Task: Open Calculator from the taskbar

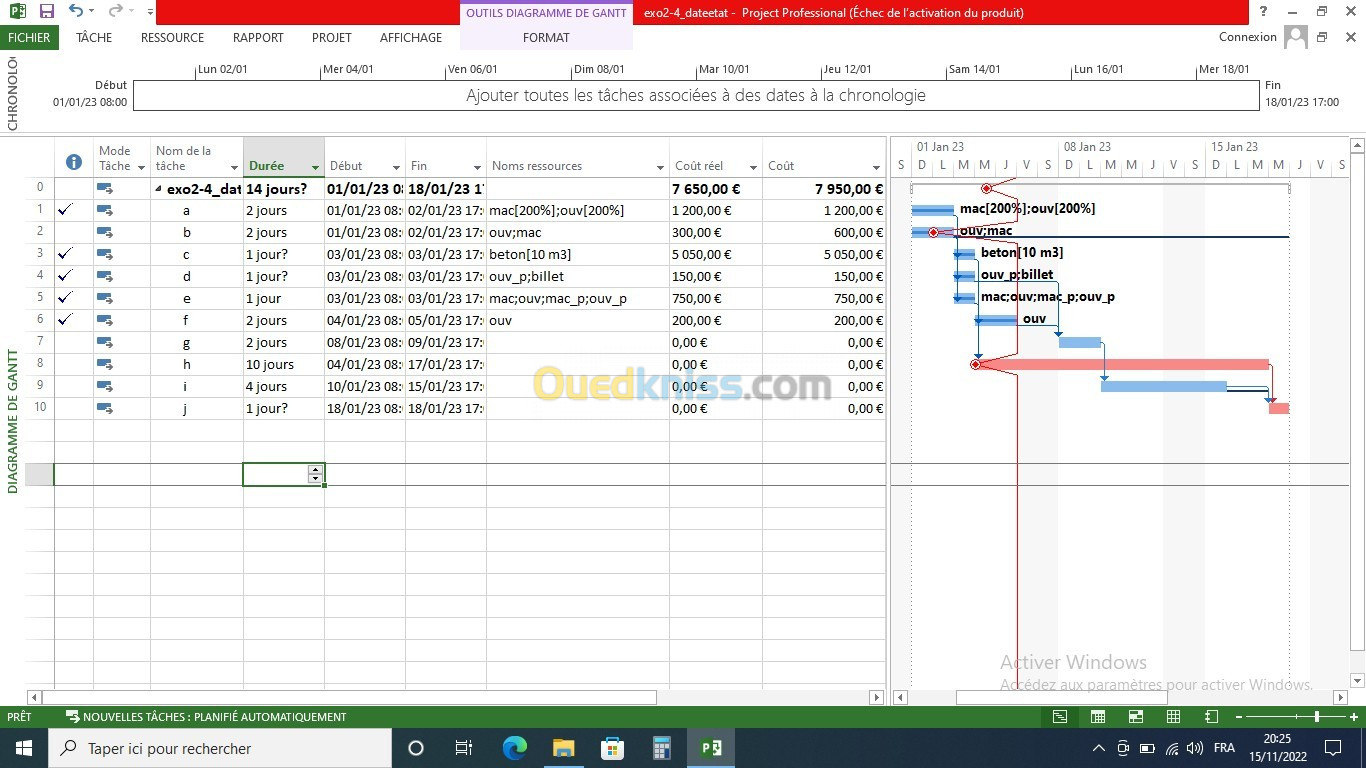Action: tap(661, 748)
